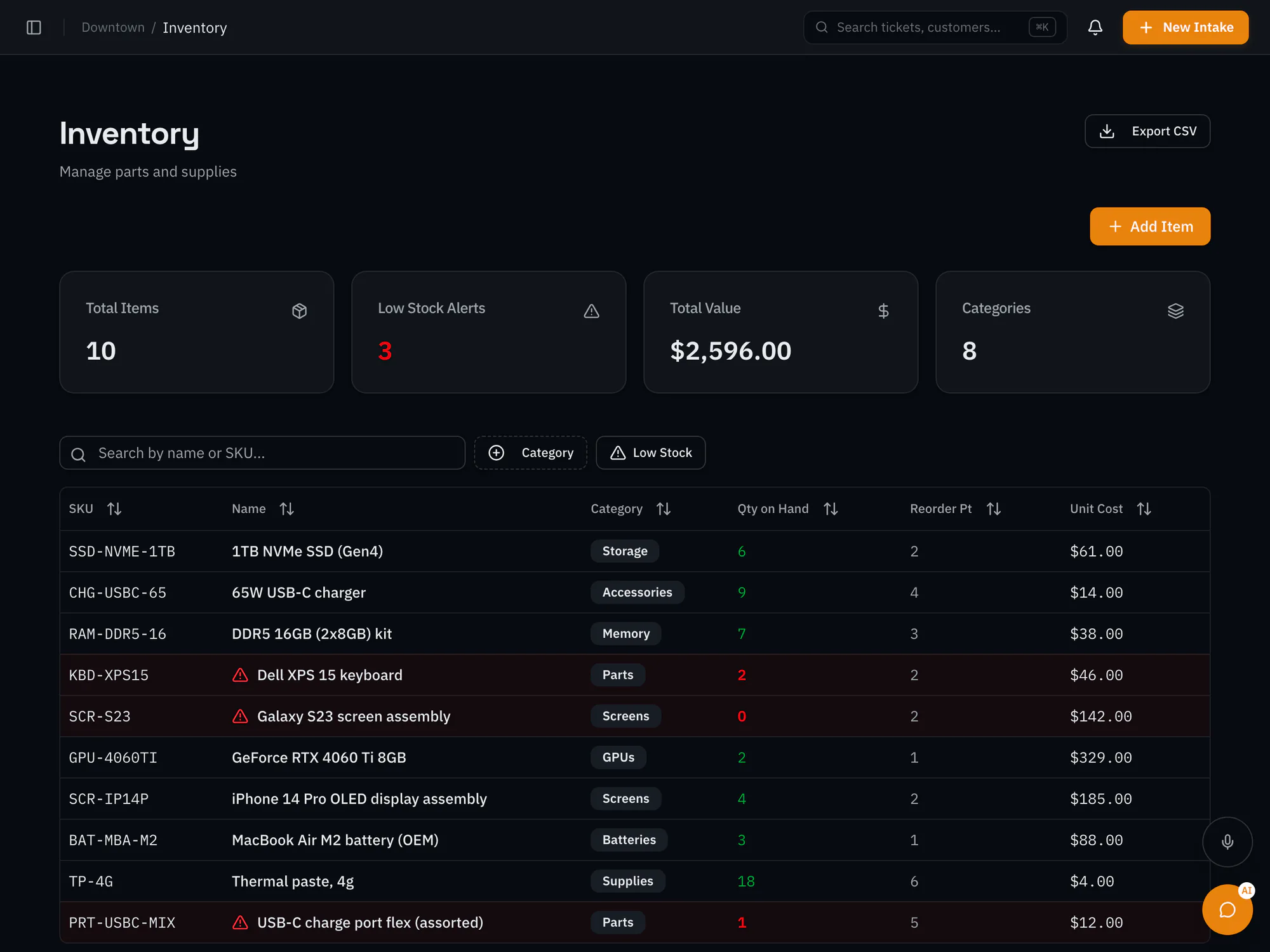Toggle the sidebar panel icon
The width and height of the screenshot is (1270, 952).
point(34,27)
